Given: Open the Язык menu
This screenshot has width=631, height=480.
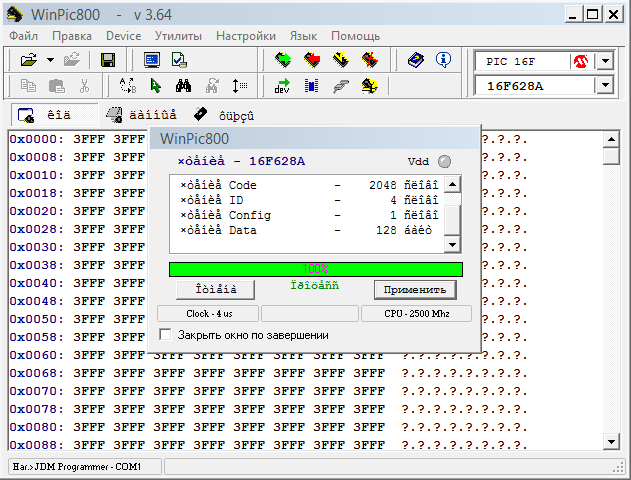Looking at the screenshot, I should pyautogui.click(x=303, y=36).
